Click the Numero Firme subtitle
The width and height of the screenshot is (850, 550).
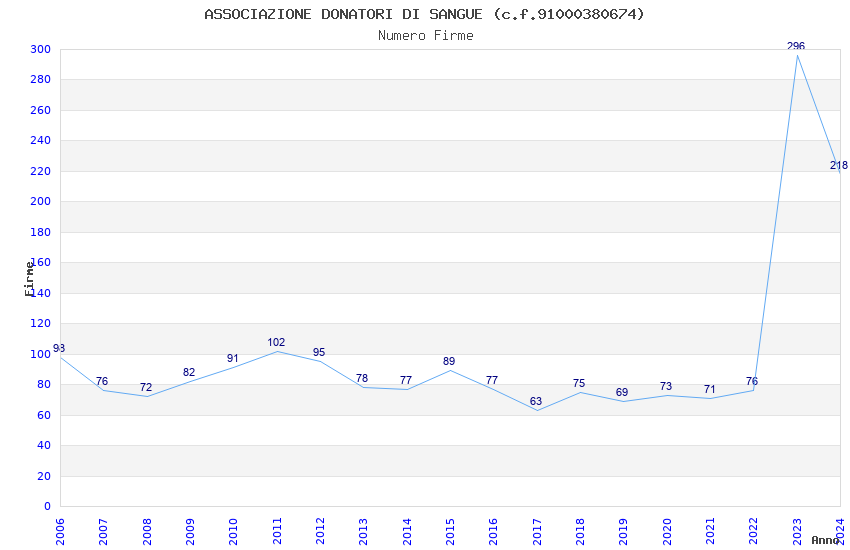pyautogui.click(x=425, y=35)
